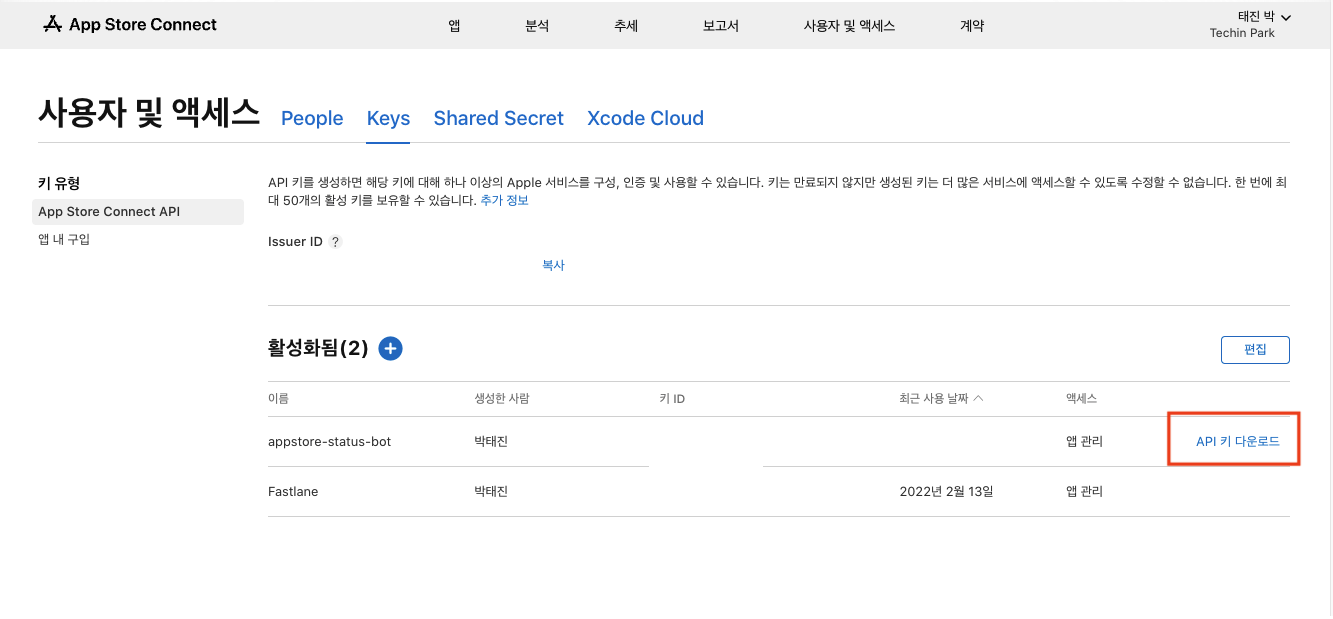Copy the Issuer ID with 복사
The width and height of the screenshot is (1333, 619).
click(553, 266)
